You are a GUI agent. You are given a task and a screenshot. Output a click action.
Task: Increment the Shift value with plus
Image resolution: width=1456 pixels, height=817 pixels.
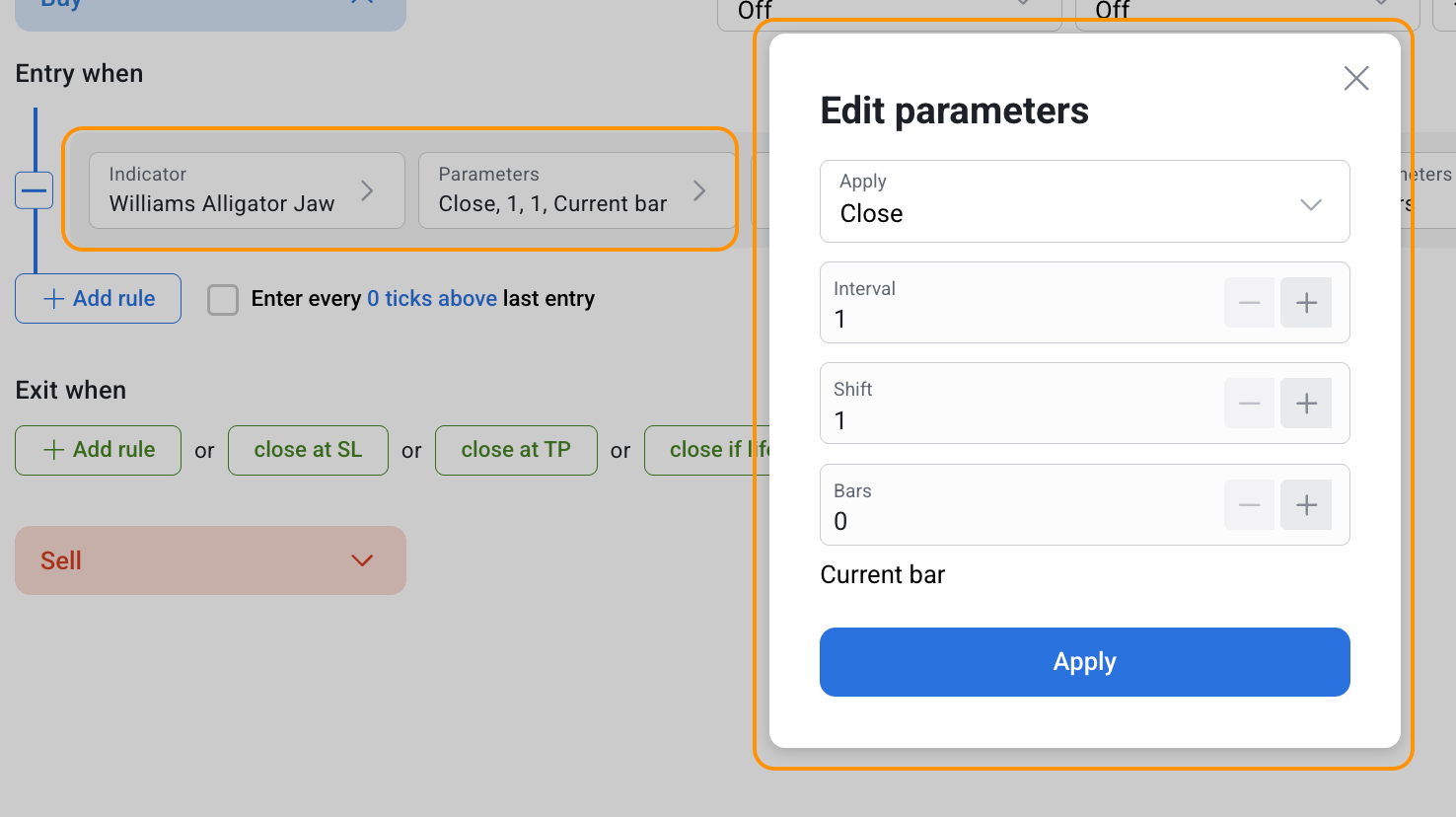pyautogui.click(x=1306, y=404)
